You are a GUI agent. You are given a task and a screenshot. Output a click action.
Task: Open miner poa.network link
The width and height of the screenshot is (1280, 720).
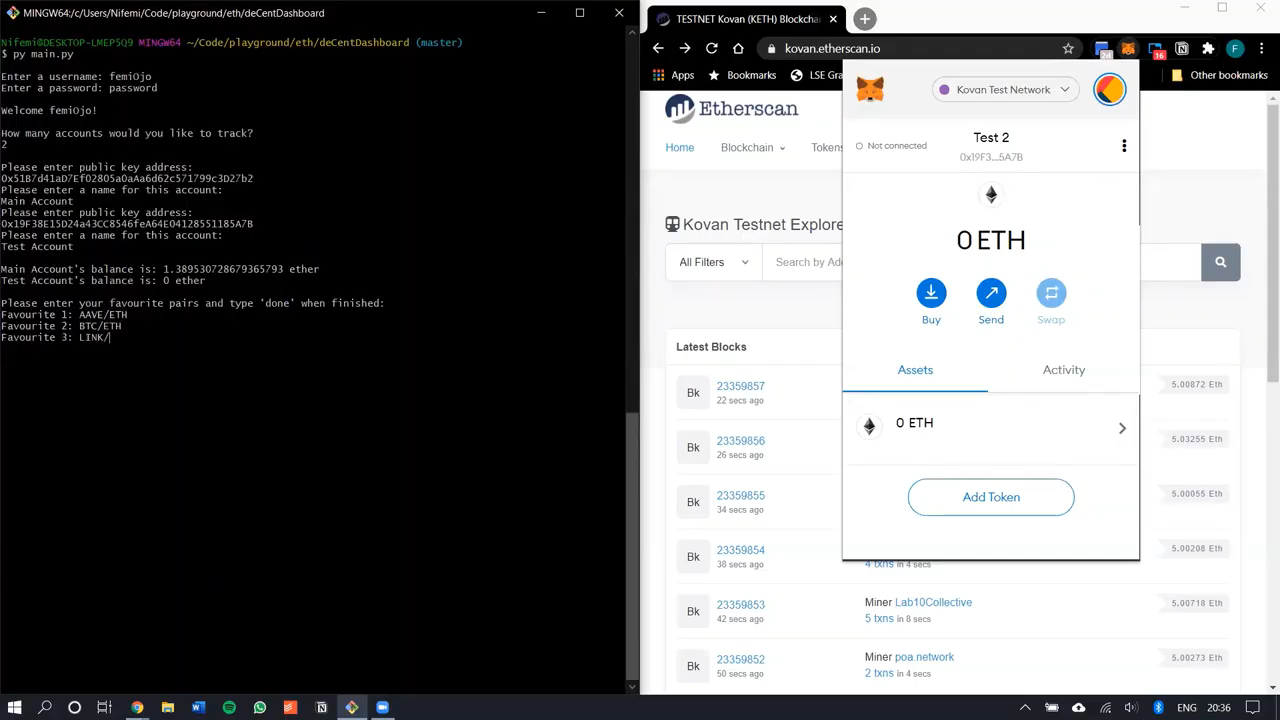[x=924, y=657]
